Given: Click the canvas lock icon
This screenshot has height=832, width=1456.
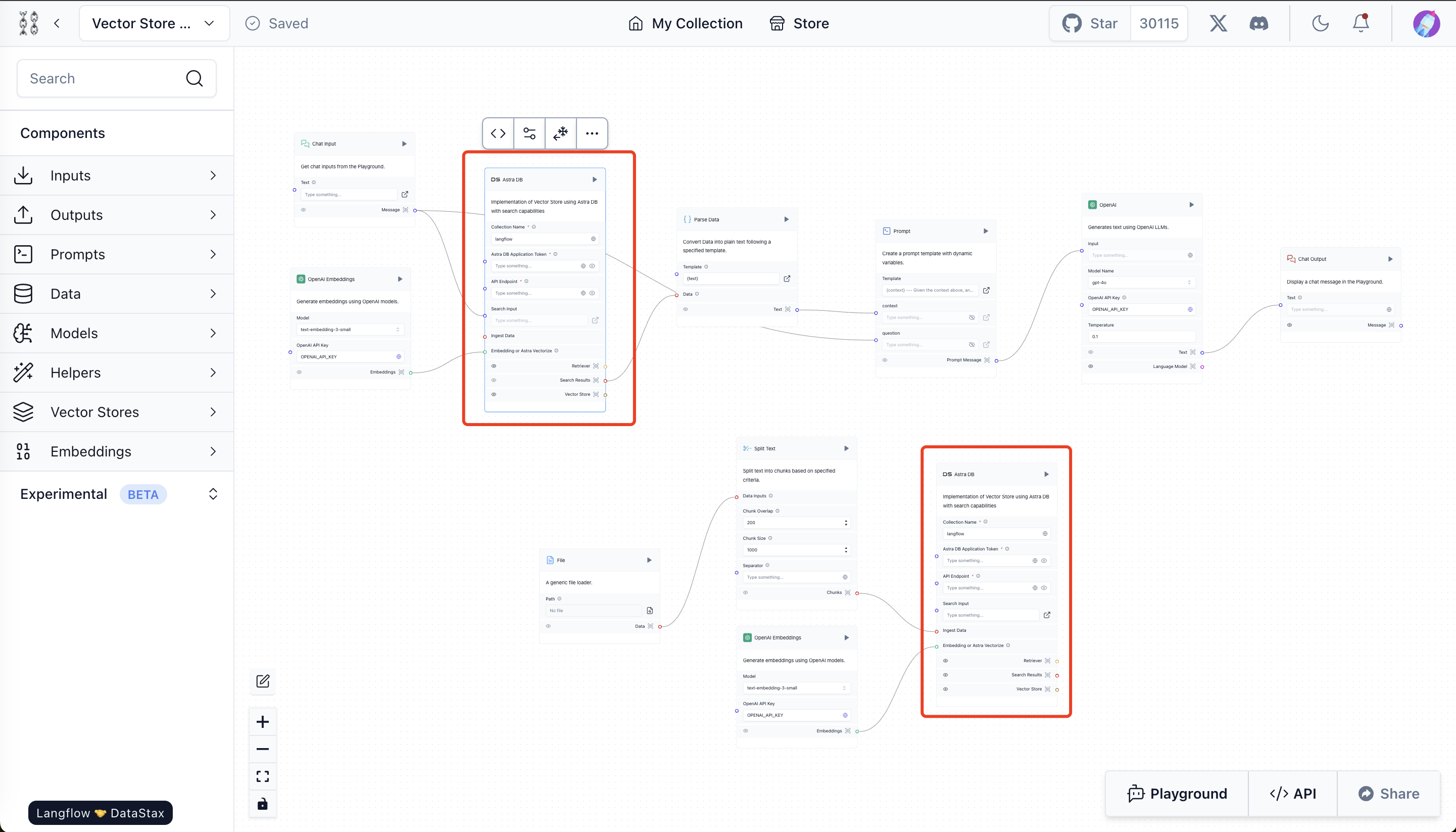Looking at the screenshot, I should tap(263, 804).
